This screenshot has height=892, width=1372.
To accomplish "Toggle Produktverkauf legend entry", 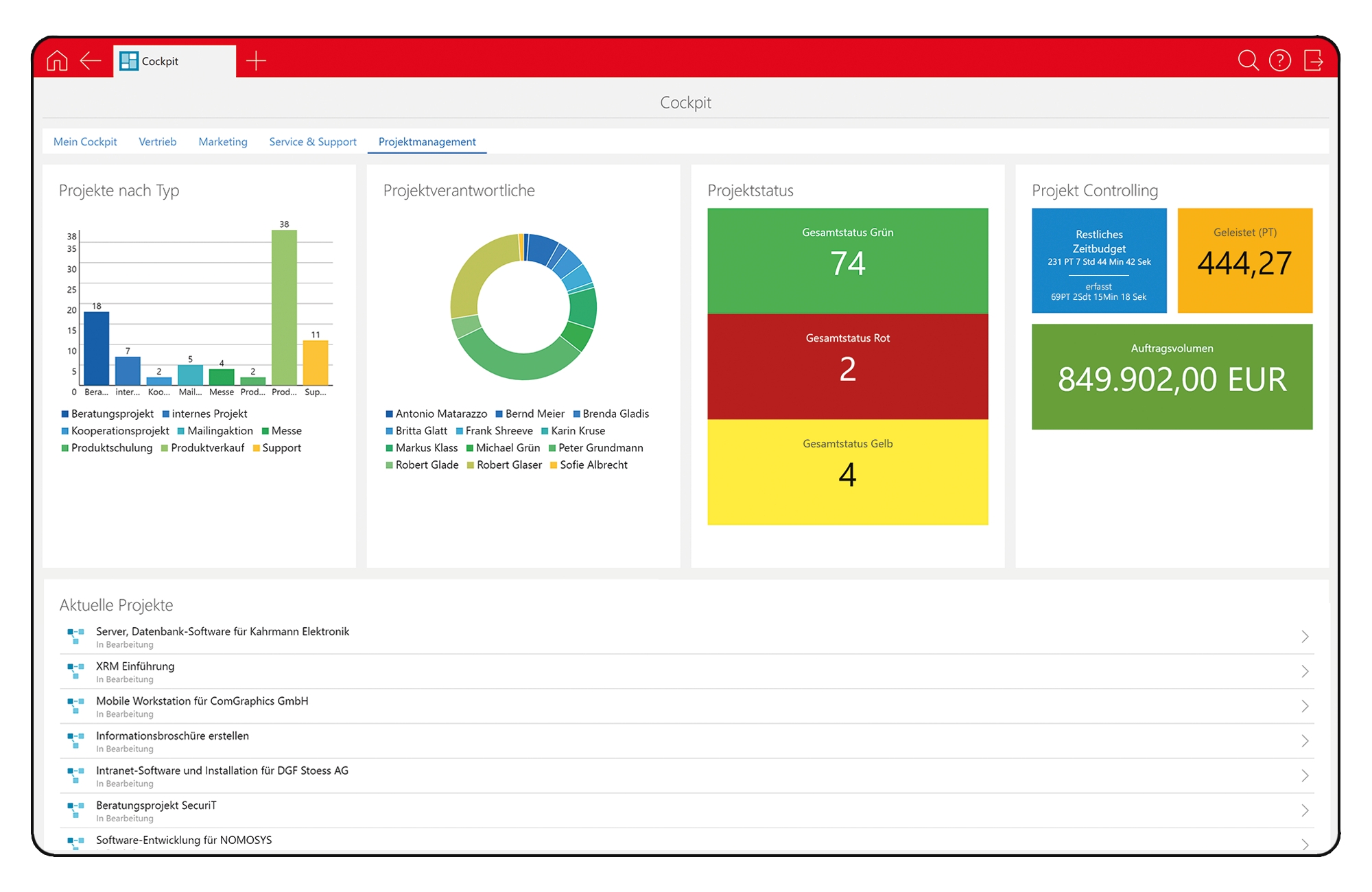I will coord(202,448).
